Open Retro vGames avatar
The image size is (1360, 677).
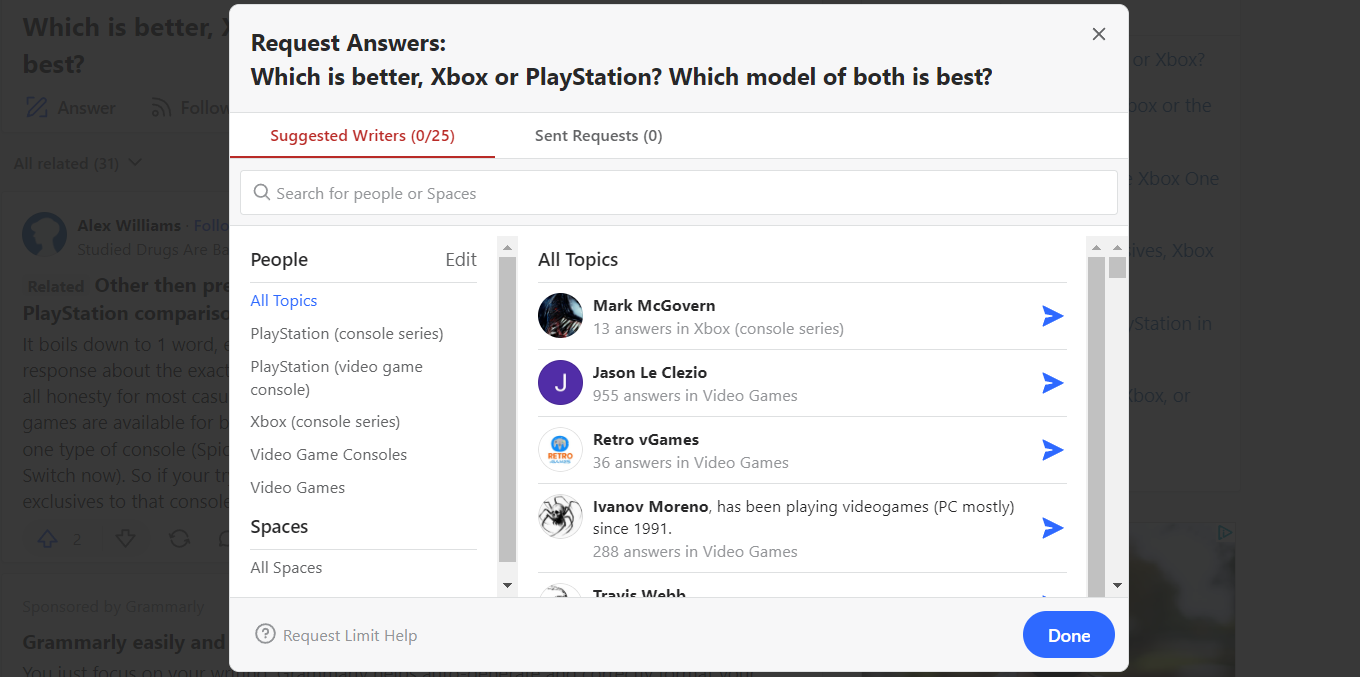tap(560, 450)
